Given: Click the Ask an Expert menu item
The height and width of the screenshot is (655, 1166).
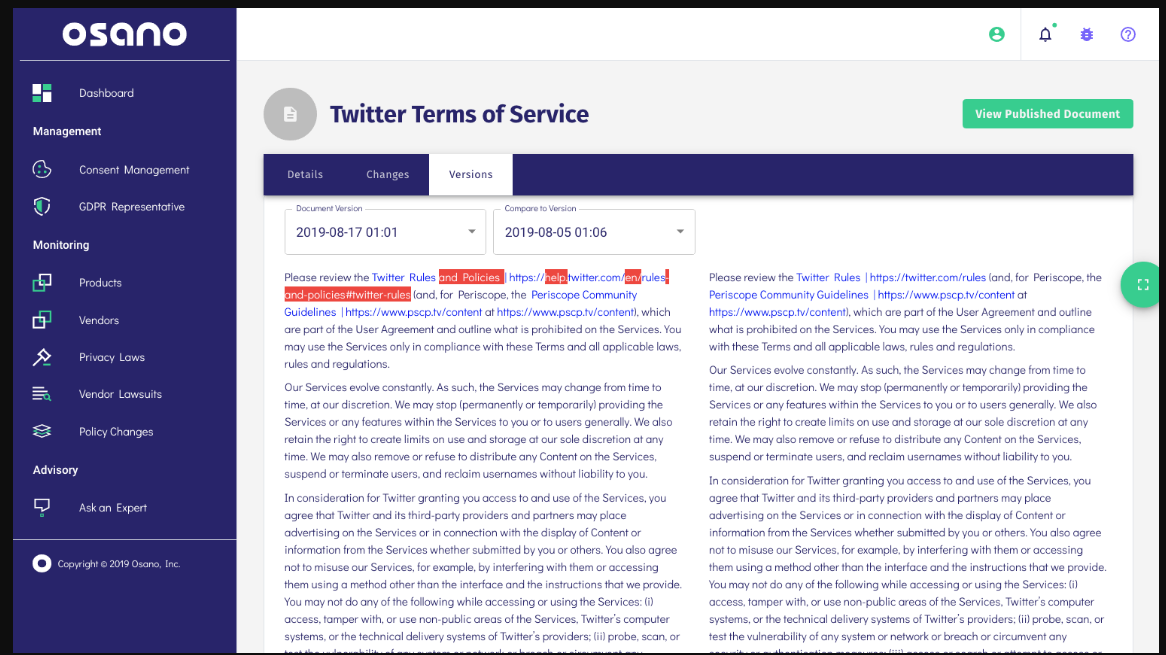Looking at the screenshot, I should 112,508.
